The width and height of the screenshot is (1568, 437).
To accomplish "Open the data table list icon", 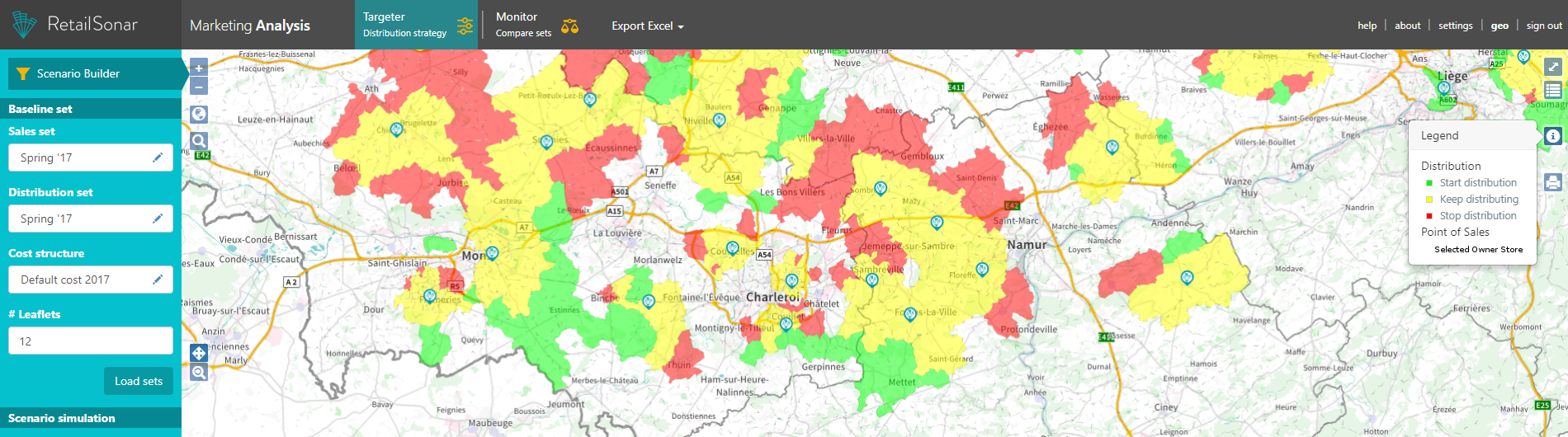I will coord(1552,90).
